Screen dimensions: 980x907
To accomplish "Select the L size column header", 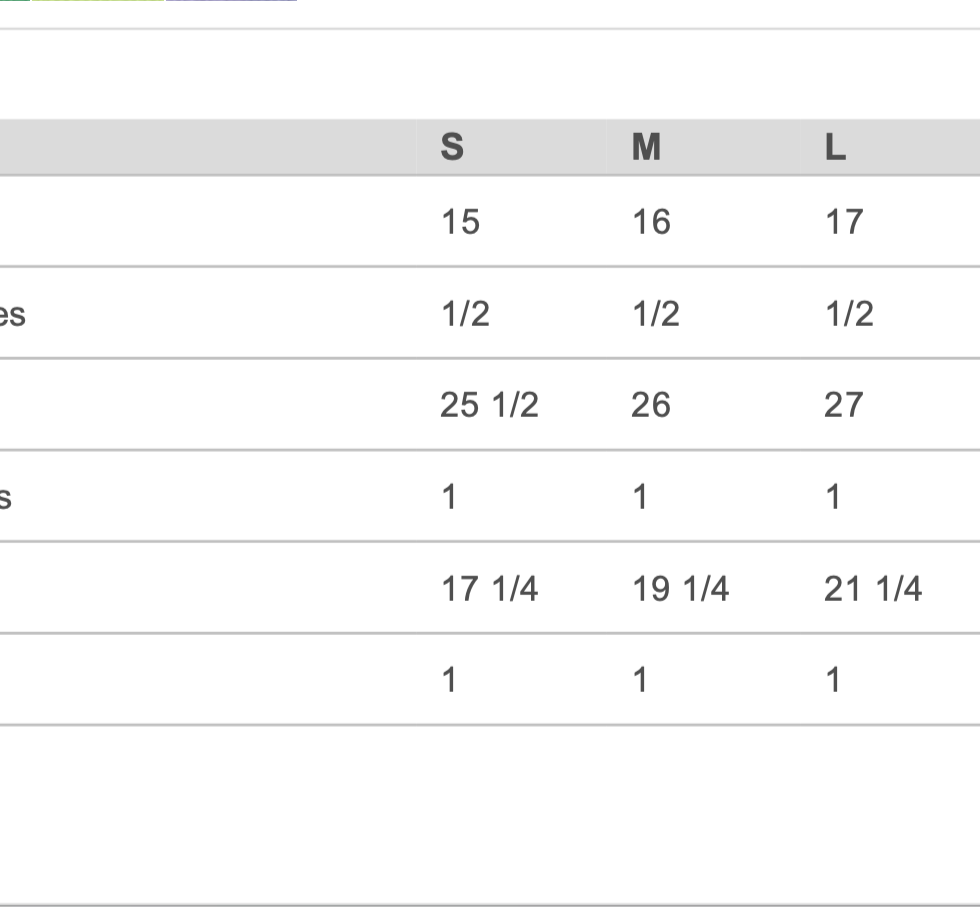I will coord(836,147).
